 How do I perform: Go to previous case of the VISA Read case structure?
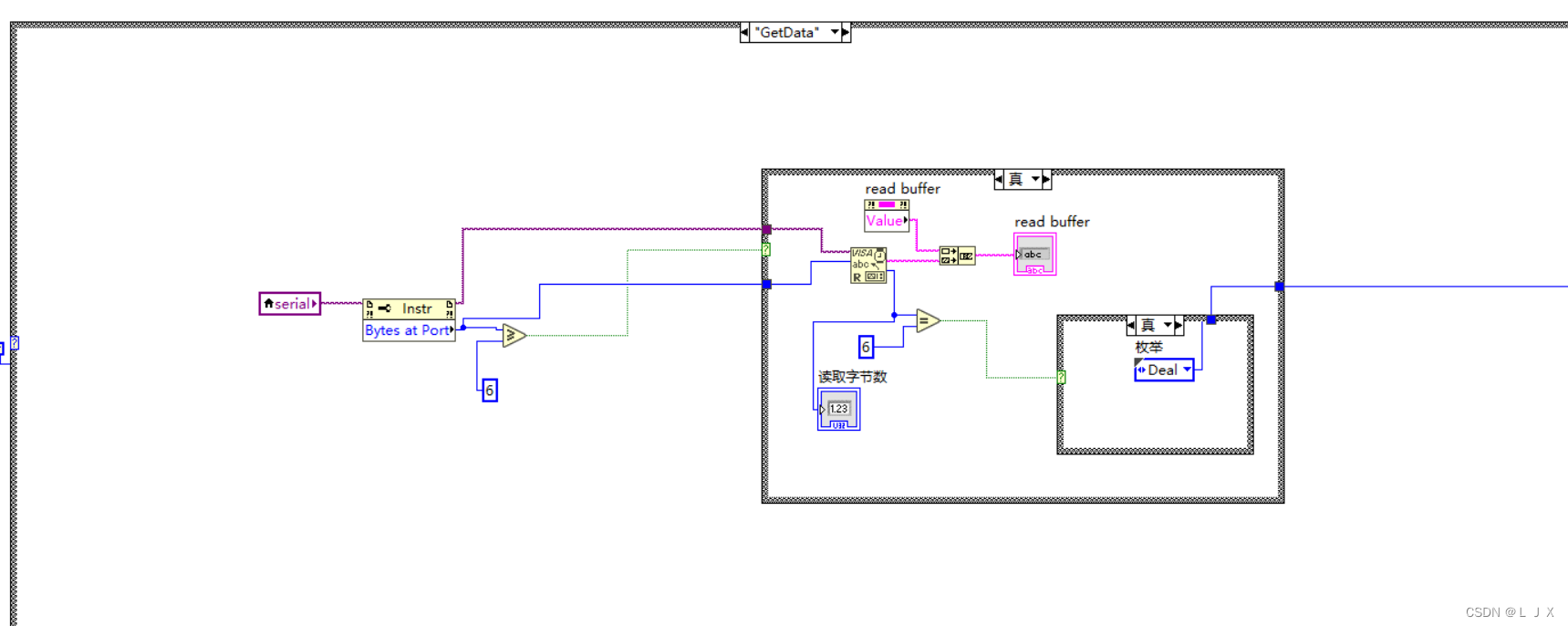999,179
